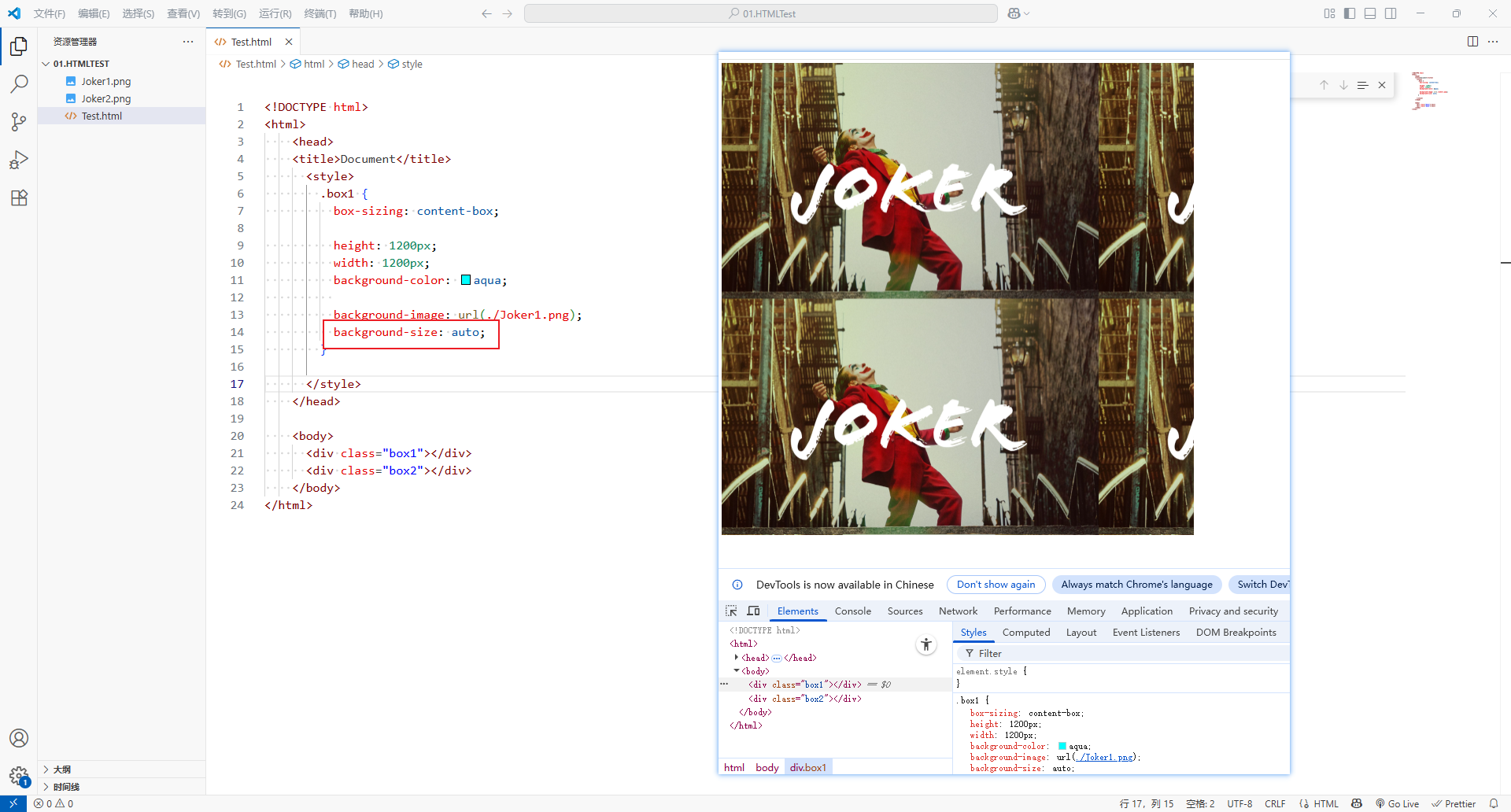Open the Explorer view in activity bar
Image resolution: width=1511 pixels, height=812 pixels.
(x=19, y=46)
